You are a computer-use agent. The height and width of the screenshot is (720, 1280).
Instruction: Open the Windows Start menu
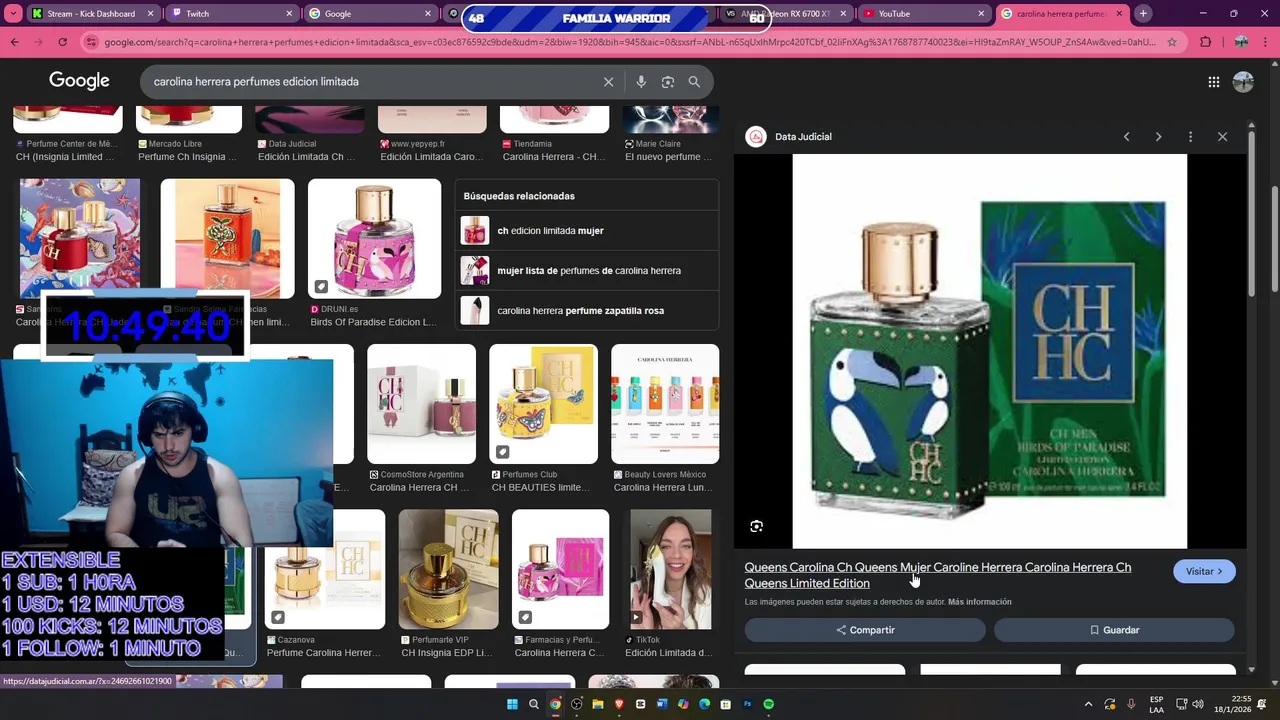512,704
